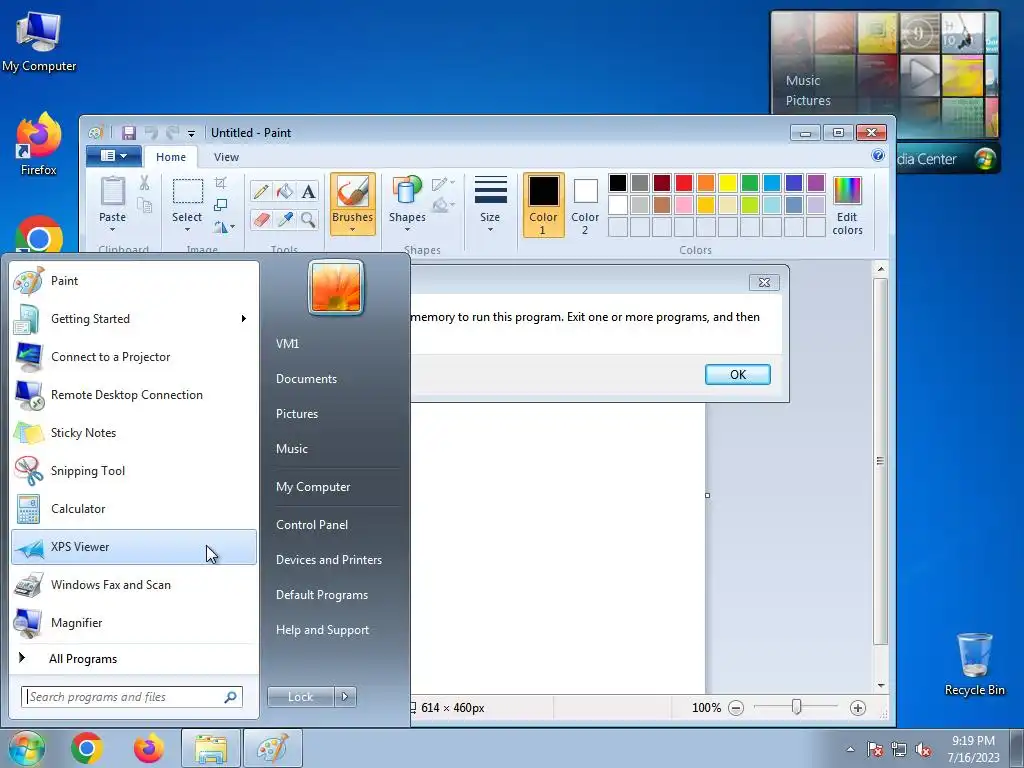
Task: Open Calculator from Start menu
Action: [x=134, y=509]
